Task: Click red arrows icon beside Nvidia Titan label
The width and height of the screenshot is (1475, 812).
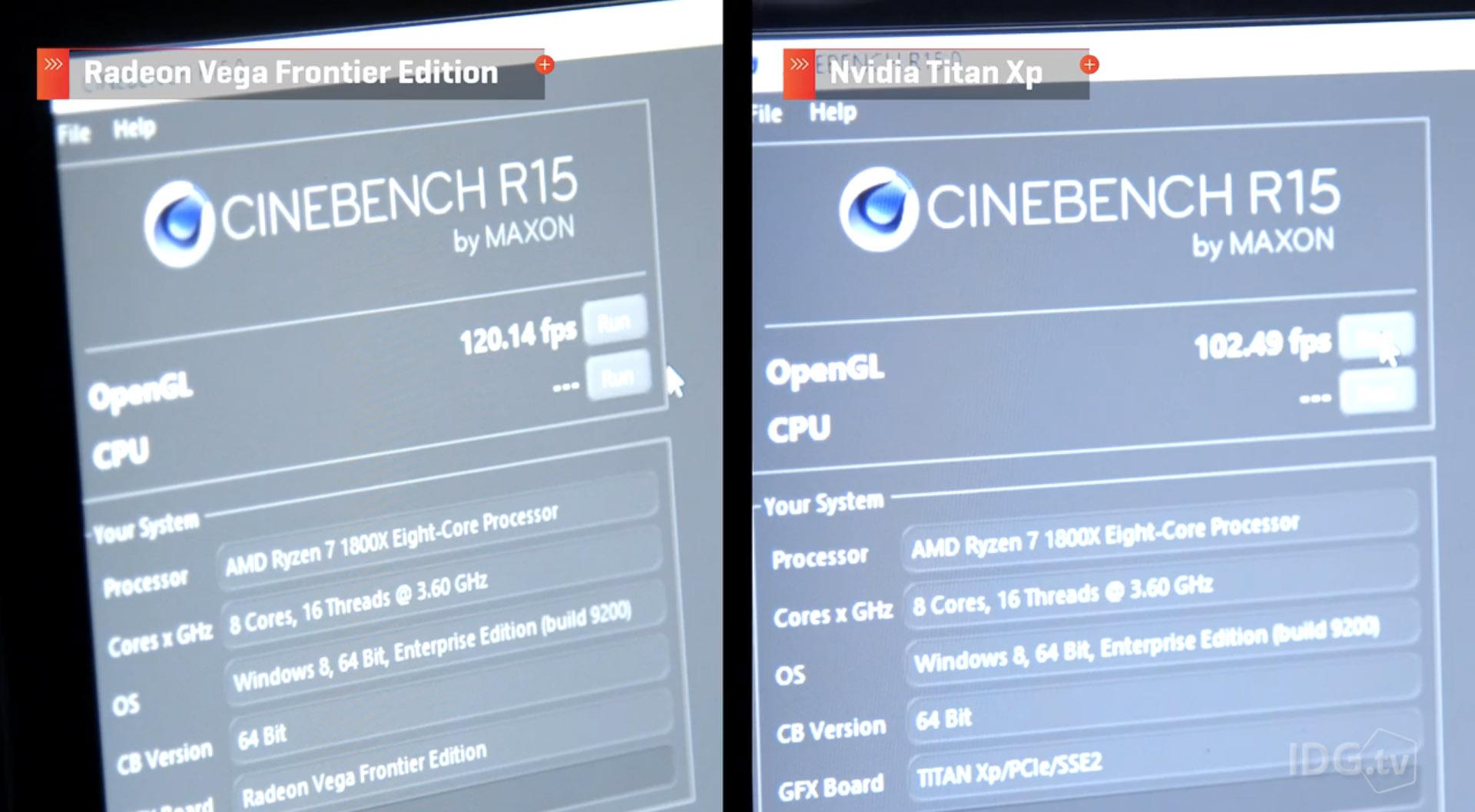Action: click(799, 75)
